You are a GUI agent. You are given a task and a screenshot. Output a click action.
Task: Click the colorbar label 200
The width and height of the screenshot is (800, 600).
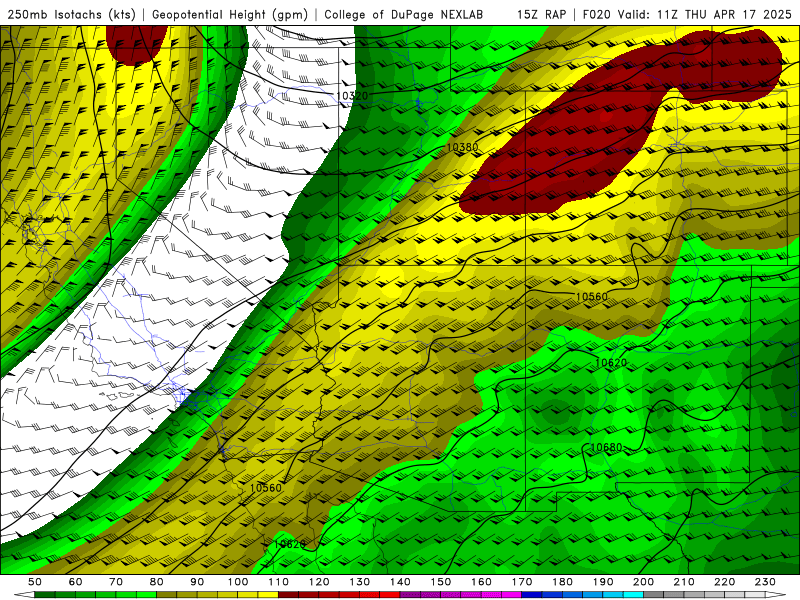click(644, 582)
